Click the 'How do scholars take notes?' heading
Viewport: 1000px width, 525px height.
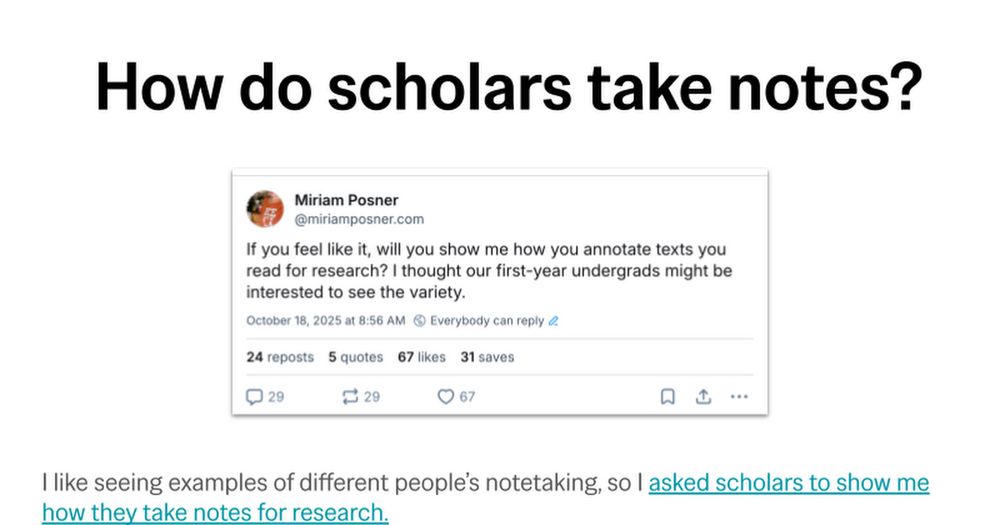509,87
